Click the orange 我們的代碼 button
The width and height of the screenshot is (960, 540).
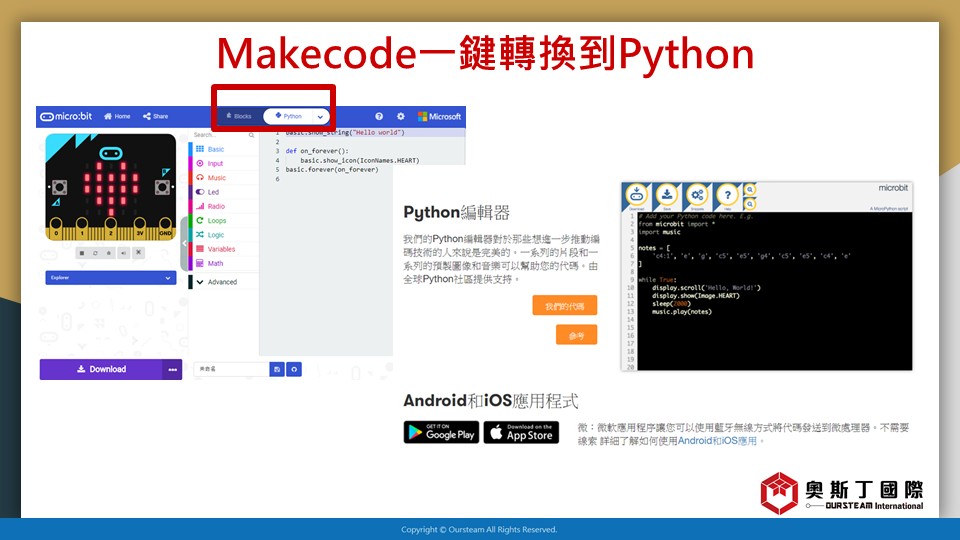tap(564, 306)
